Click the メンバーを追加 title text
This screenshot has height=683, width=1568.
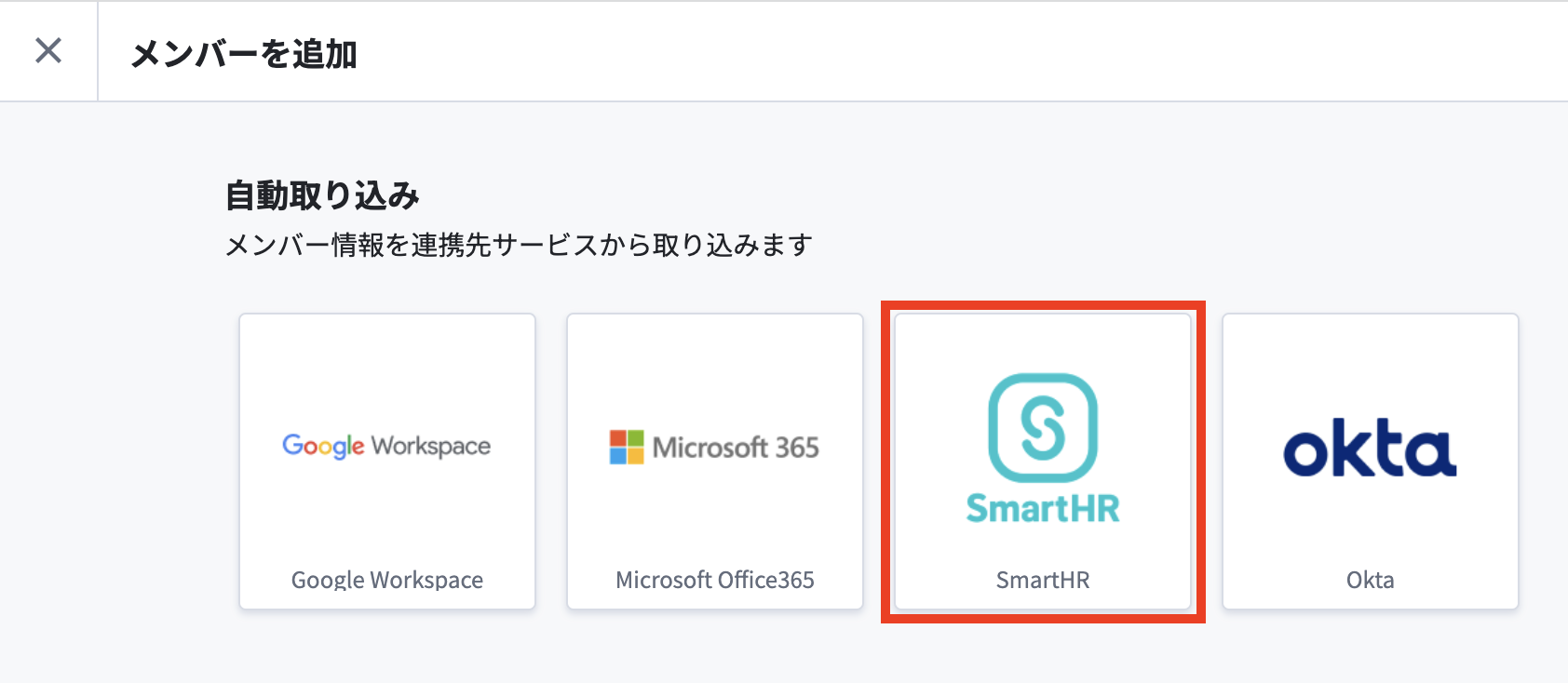244,54
